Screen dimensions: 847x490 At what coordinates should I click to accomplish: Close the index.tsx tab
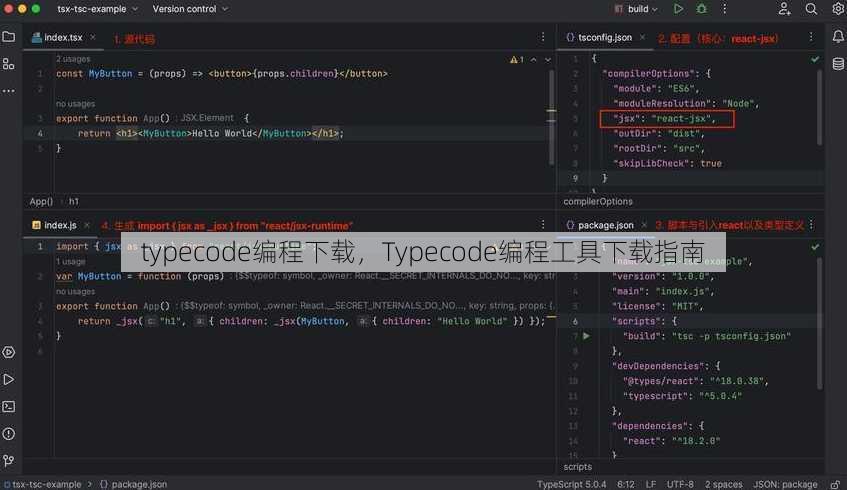93,37
